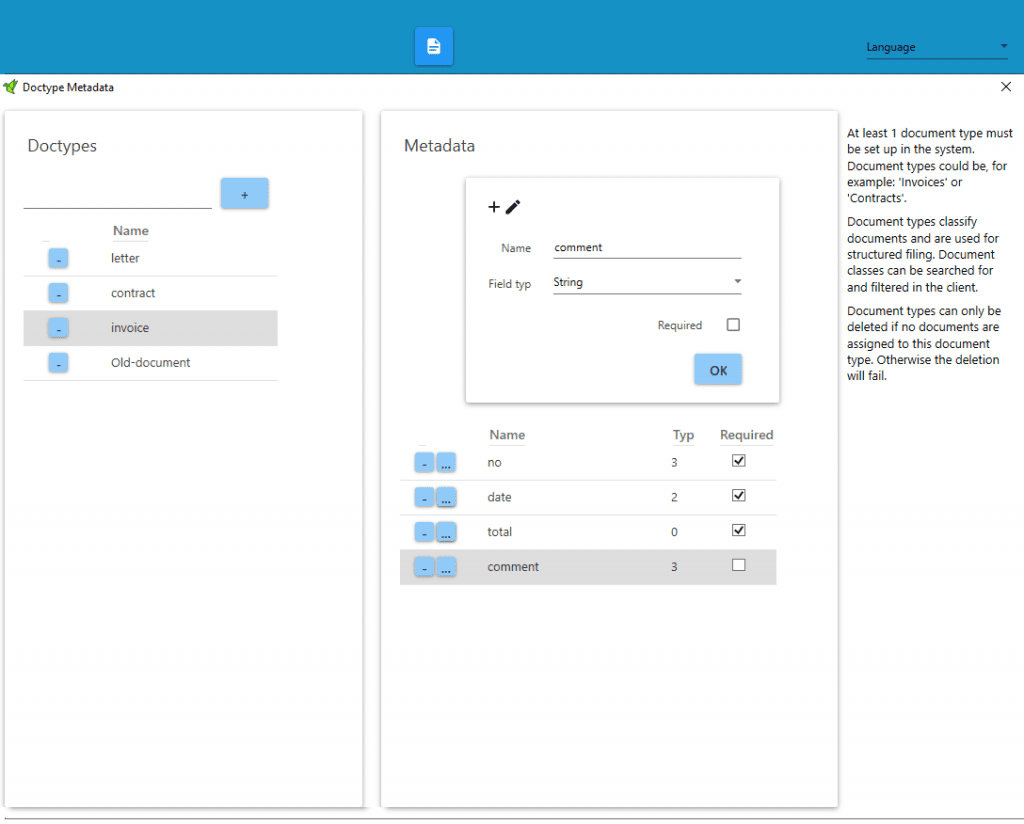Image resolution: width=1024 pixels, height=824 pixels.
Task: Select the invoice doctype row
Action: 130,328
